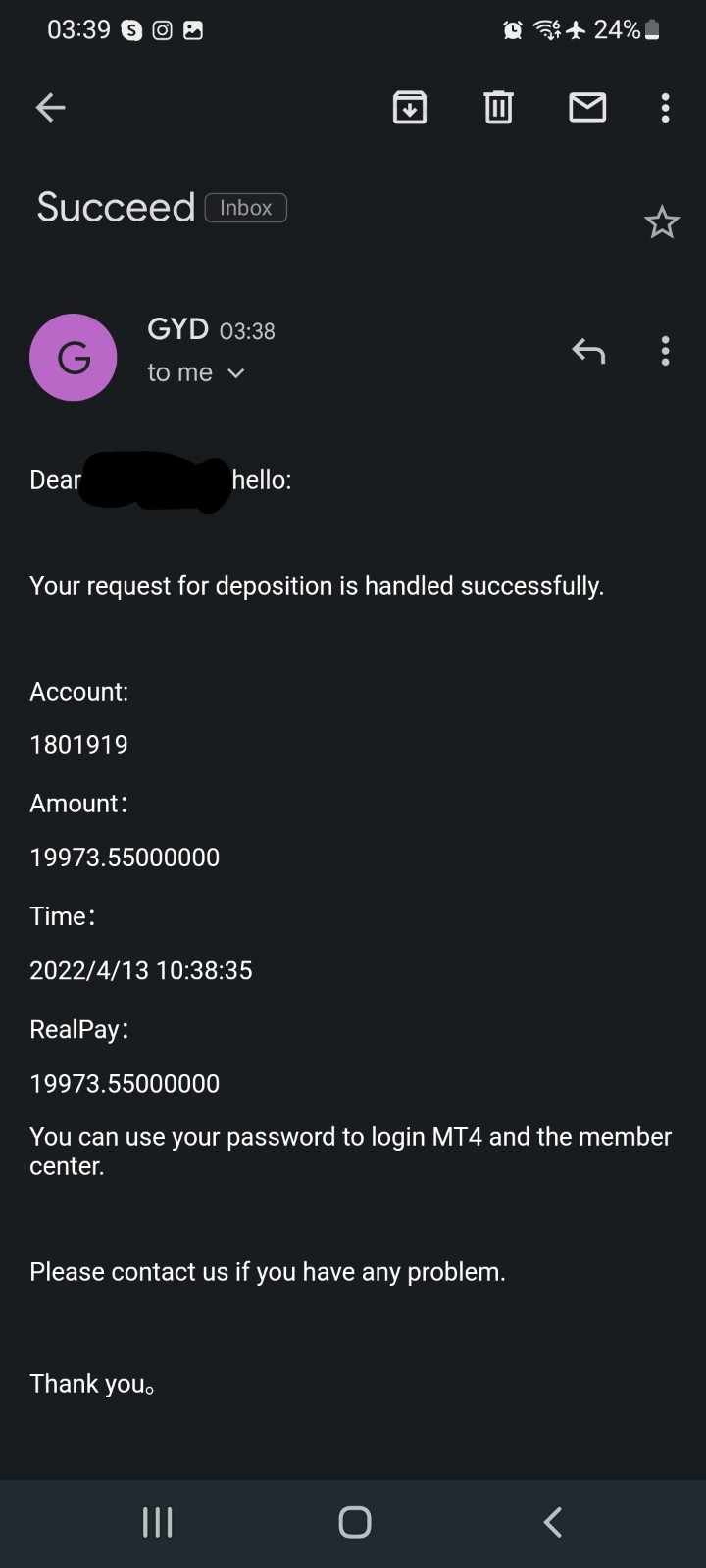Image resolution: width=706 pixels, height=1568 pixels.
Task: Star the Succeed email
Action: (x=662, y=222)
